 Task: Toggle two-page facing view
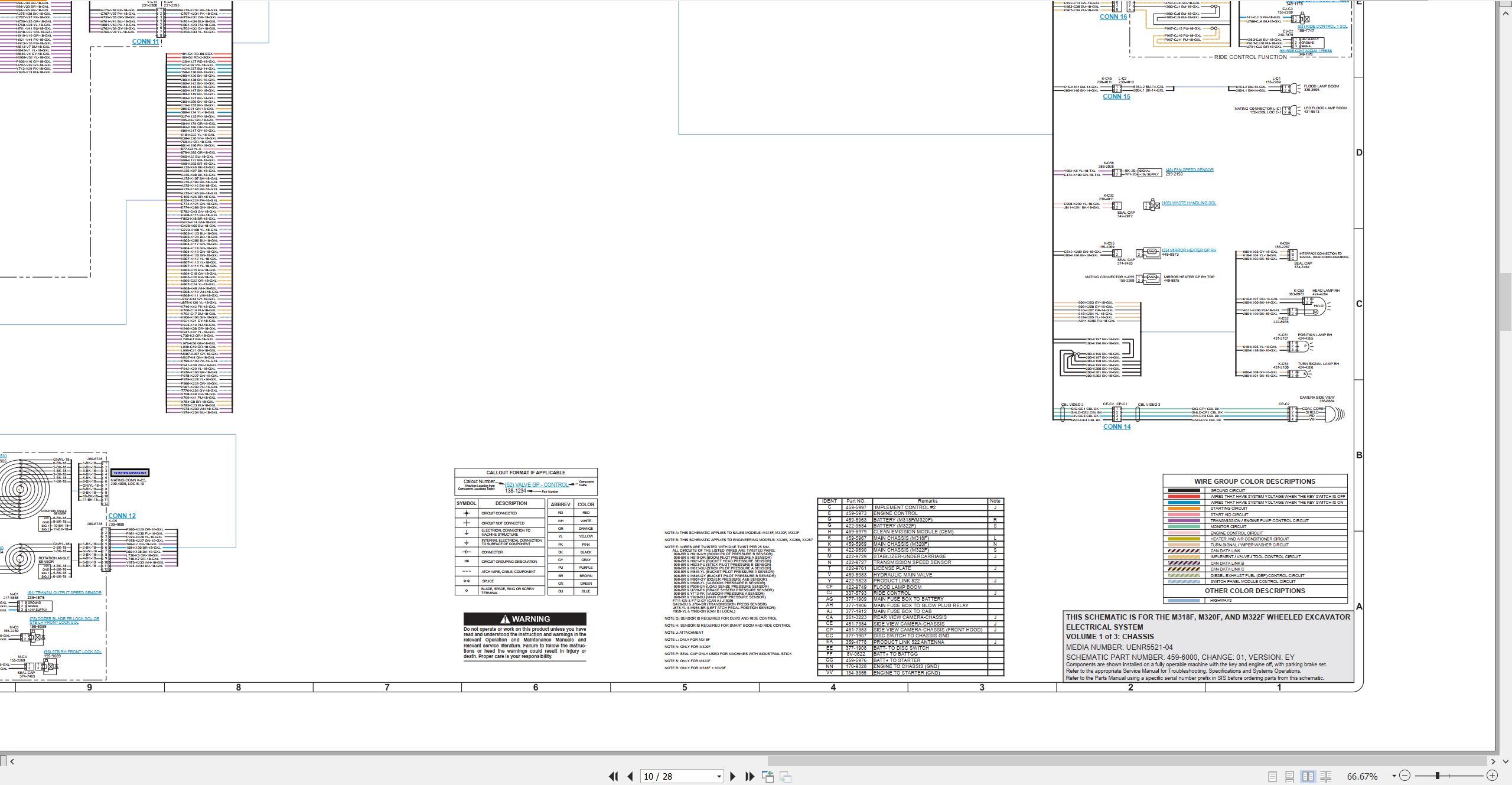click(x=1308, y=776)
